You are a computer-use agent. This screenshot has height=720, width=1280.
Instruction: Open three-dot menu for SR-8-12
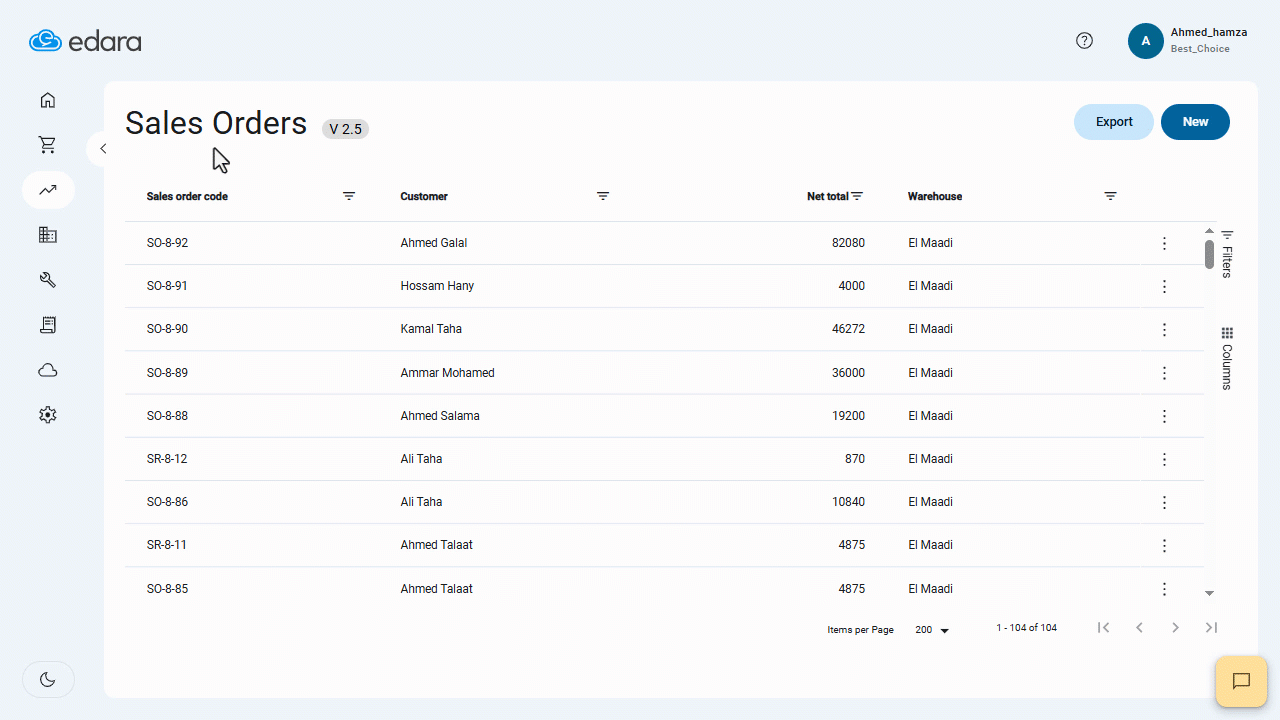coord(1164,459)
